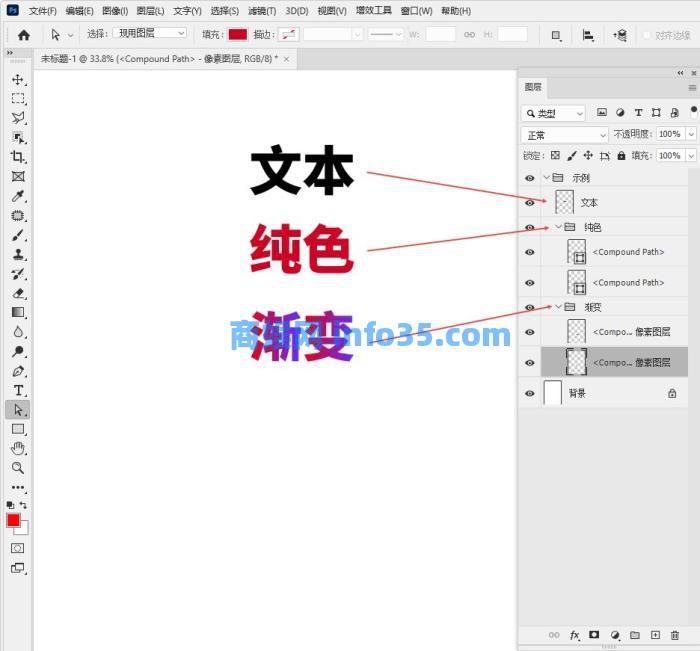The image size is (700, 651).
Task: Select the Frame tool
Action: tap(18, 176)
